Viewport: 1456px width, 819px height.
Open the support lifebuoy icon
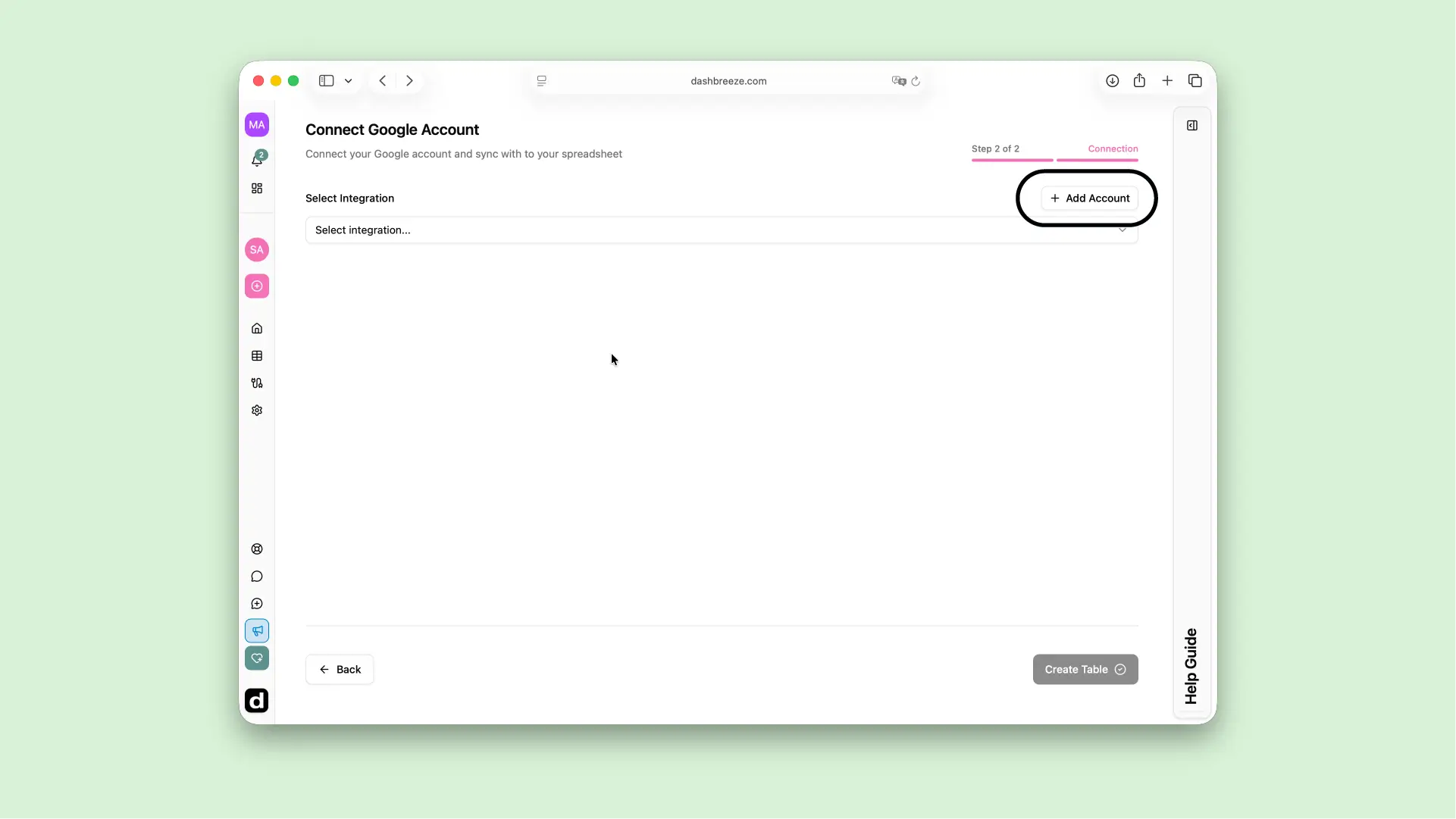[x=257, y=549]
